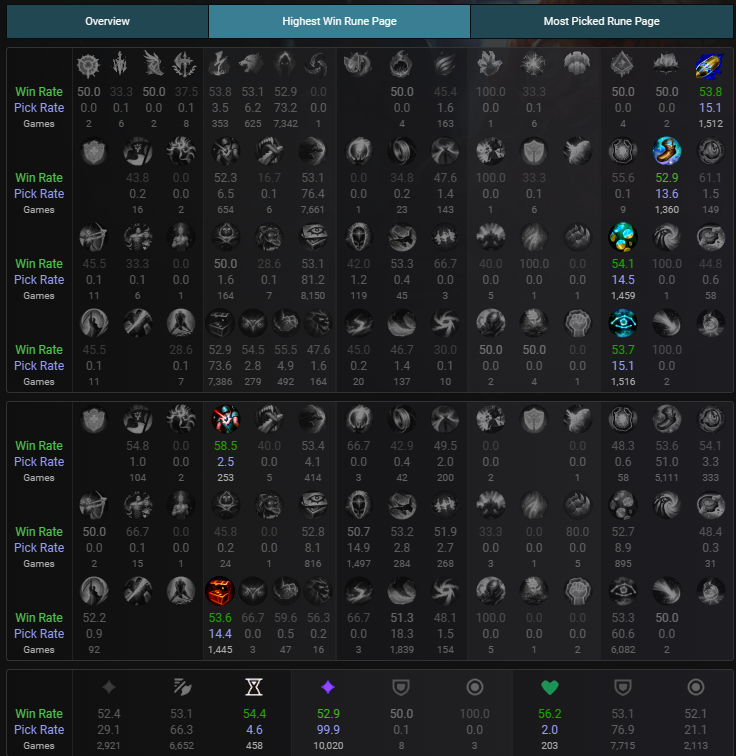This screenshot has width=736, height=756.
Task: Select the Grasp of the Undying keystone
Action: point(490,66)
